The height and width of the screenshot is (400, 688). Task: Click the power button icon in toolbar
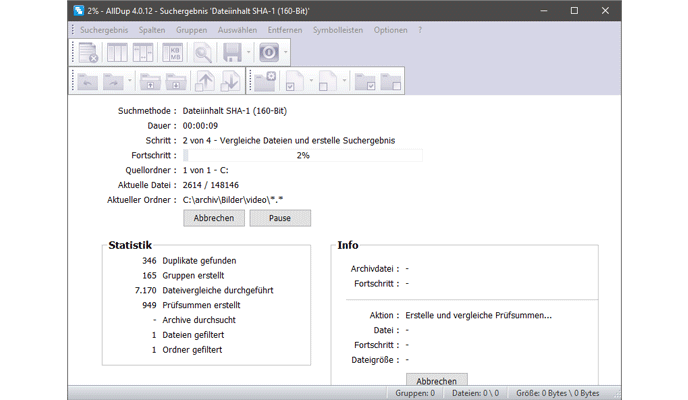(268, 52)
